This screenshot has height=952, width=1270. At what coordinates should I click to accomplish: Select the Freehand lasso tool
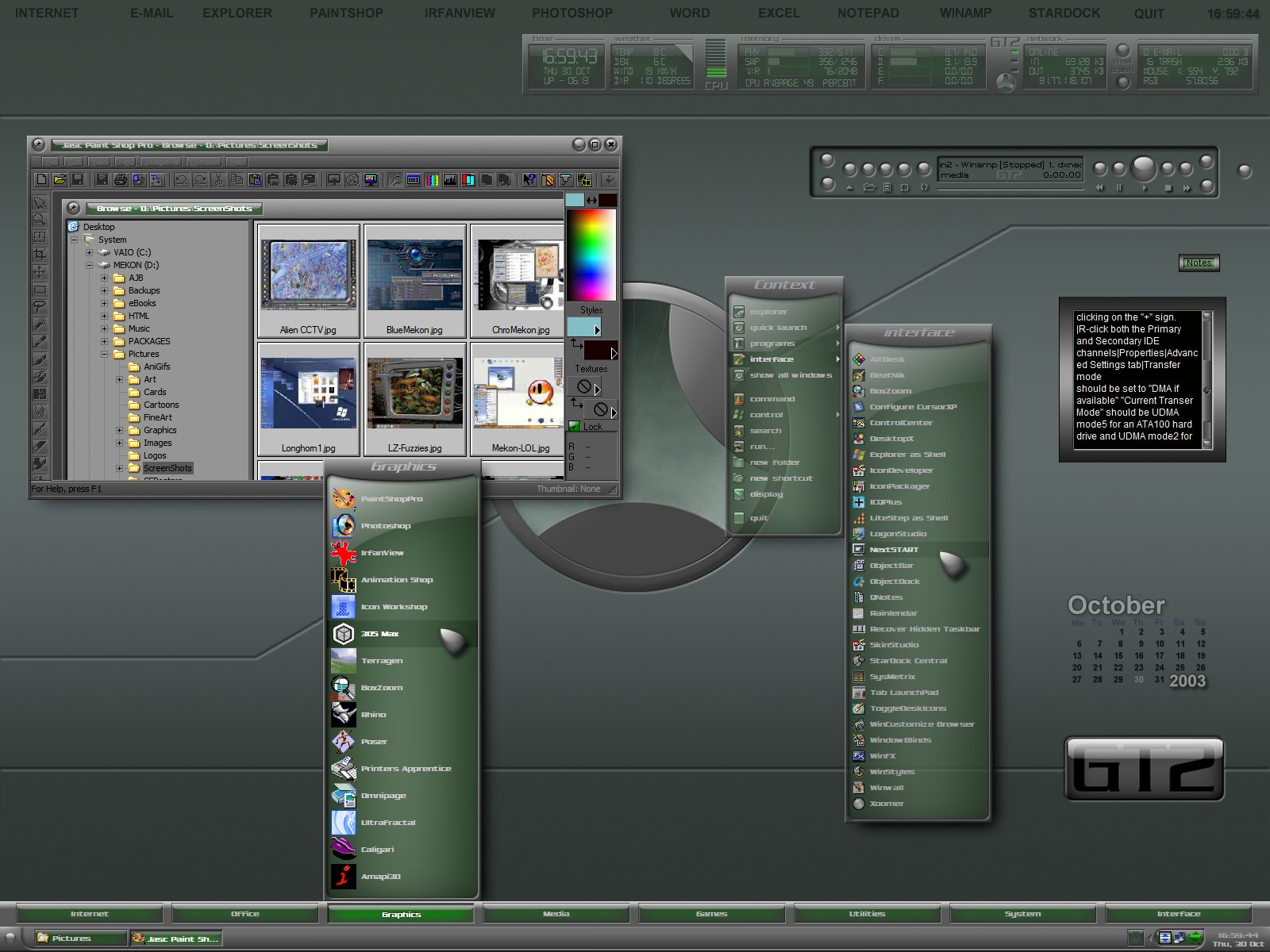pos(40,306)
